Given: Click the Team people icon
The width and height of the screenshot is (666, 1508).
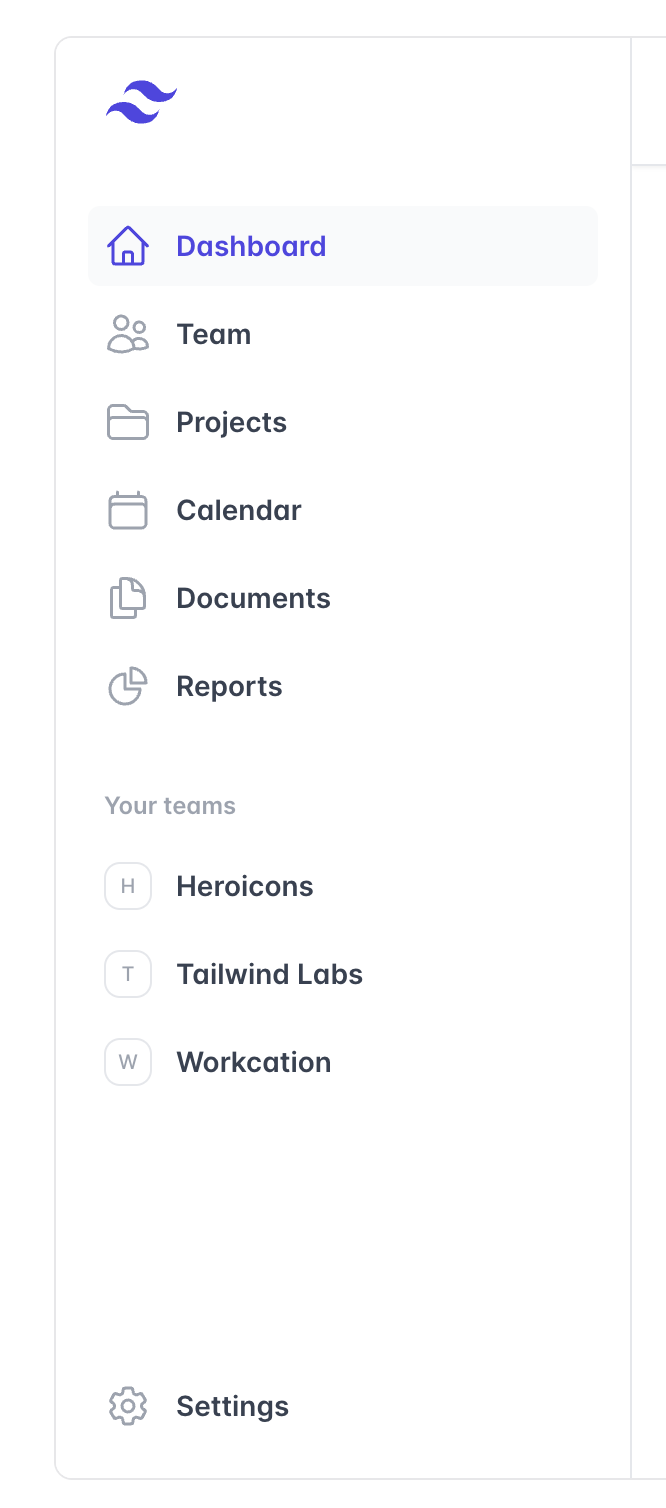Looking at the screenshot, I should point(128,334).
